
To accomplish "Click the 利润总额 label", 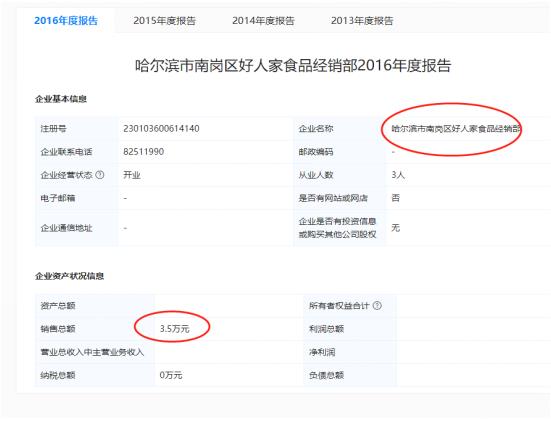I will 326,329.
